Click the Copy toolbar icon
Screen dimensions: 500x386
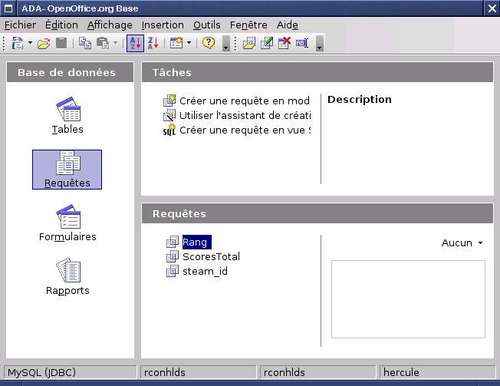pyautogui.click(x=85, y=43)
